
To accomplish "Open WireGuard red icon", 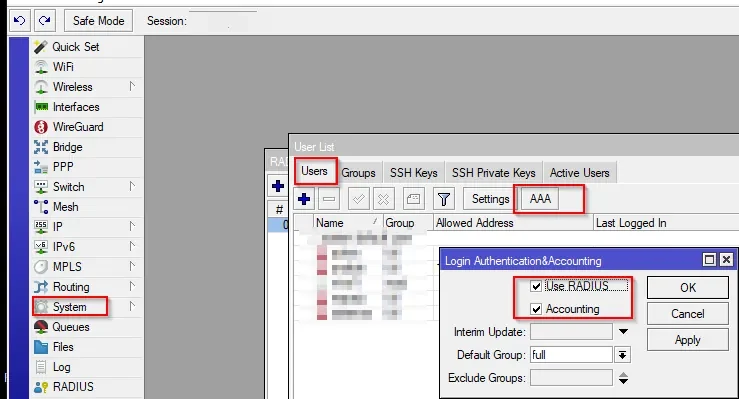I will [41, 127].
